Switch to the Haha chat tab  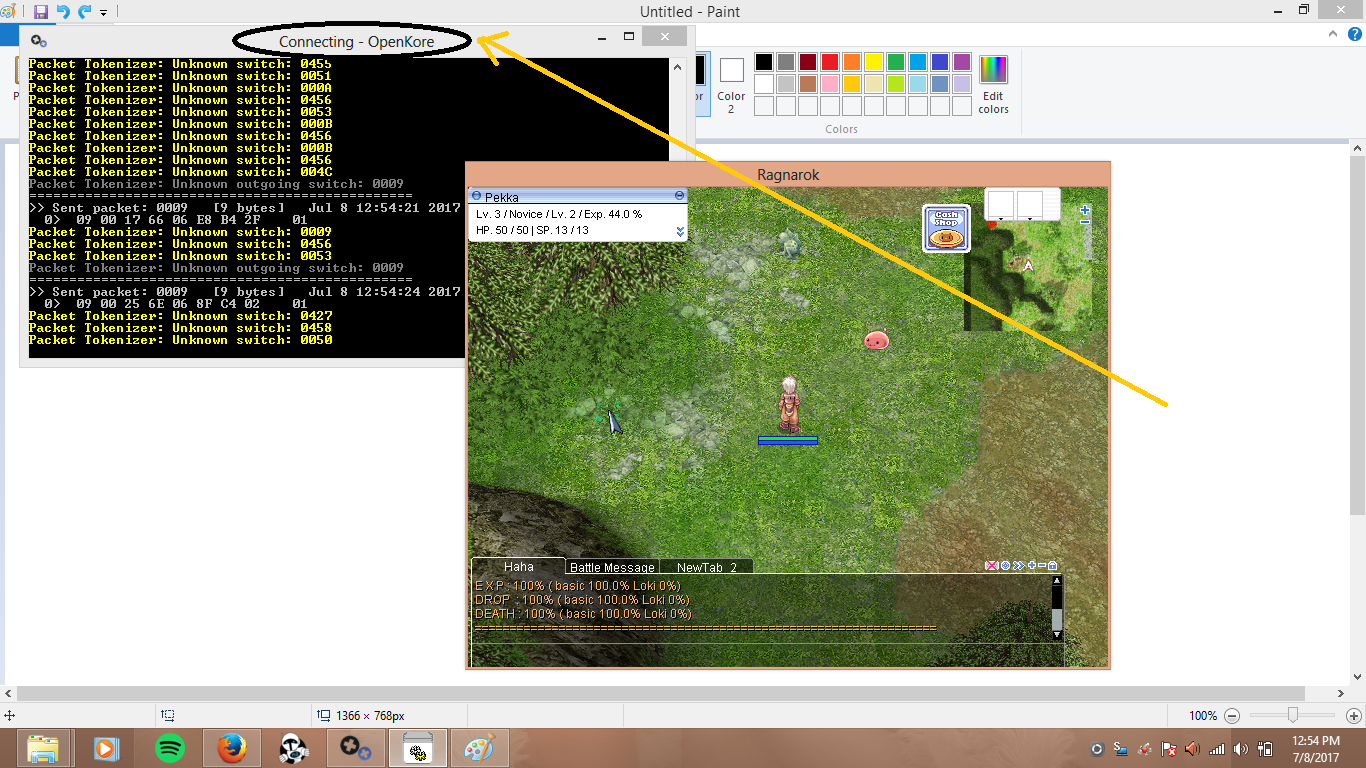click(x=519, y=566)
